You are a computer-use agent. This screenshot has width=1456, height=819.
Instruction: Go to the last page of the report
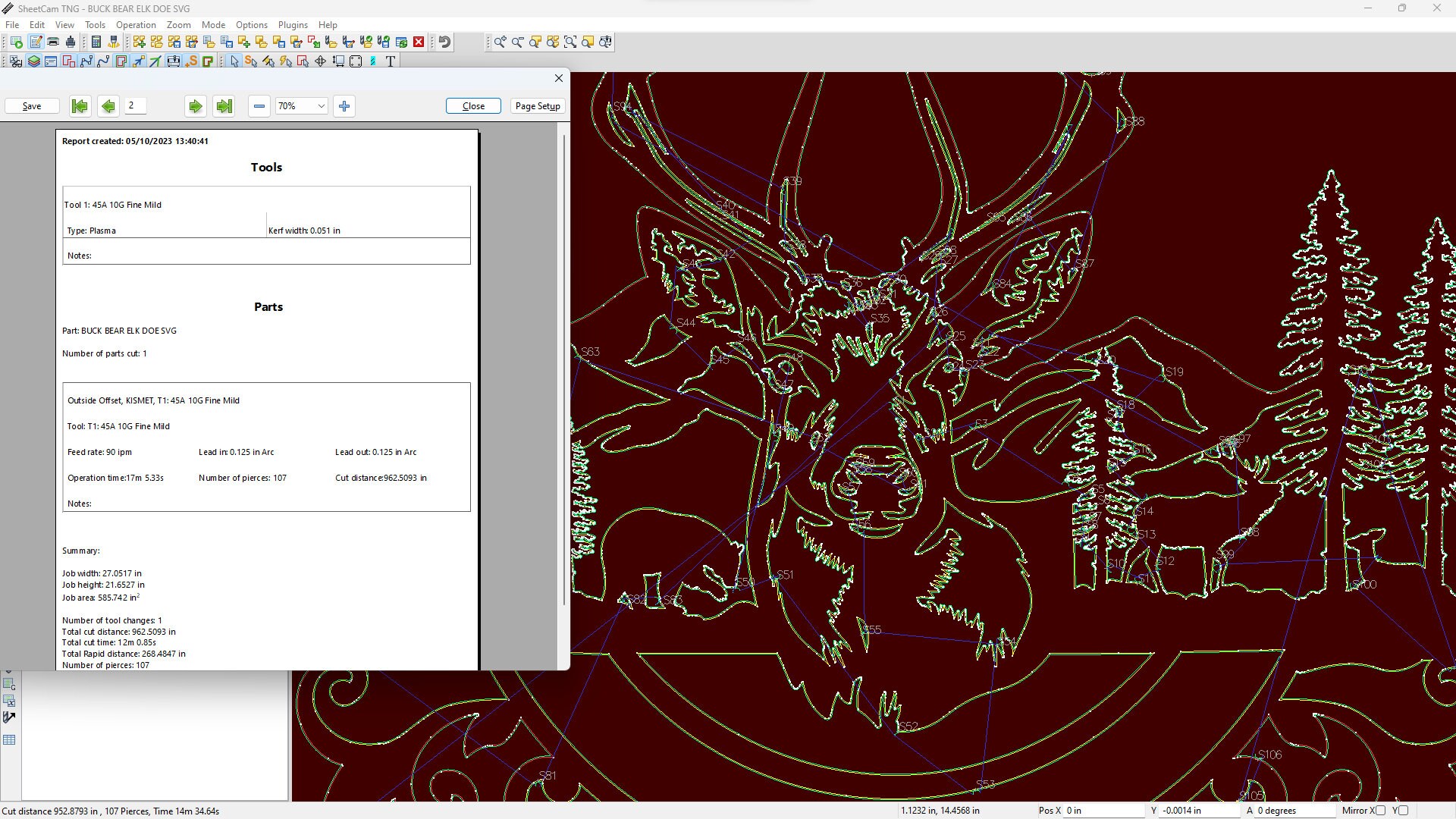click(x=224, y=106)
